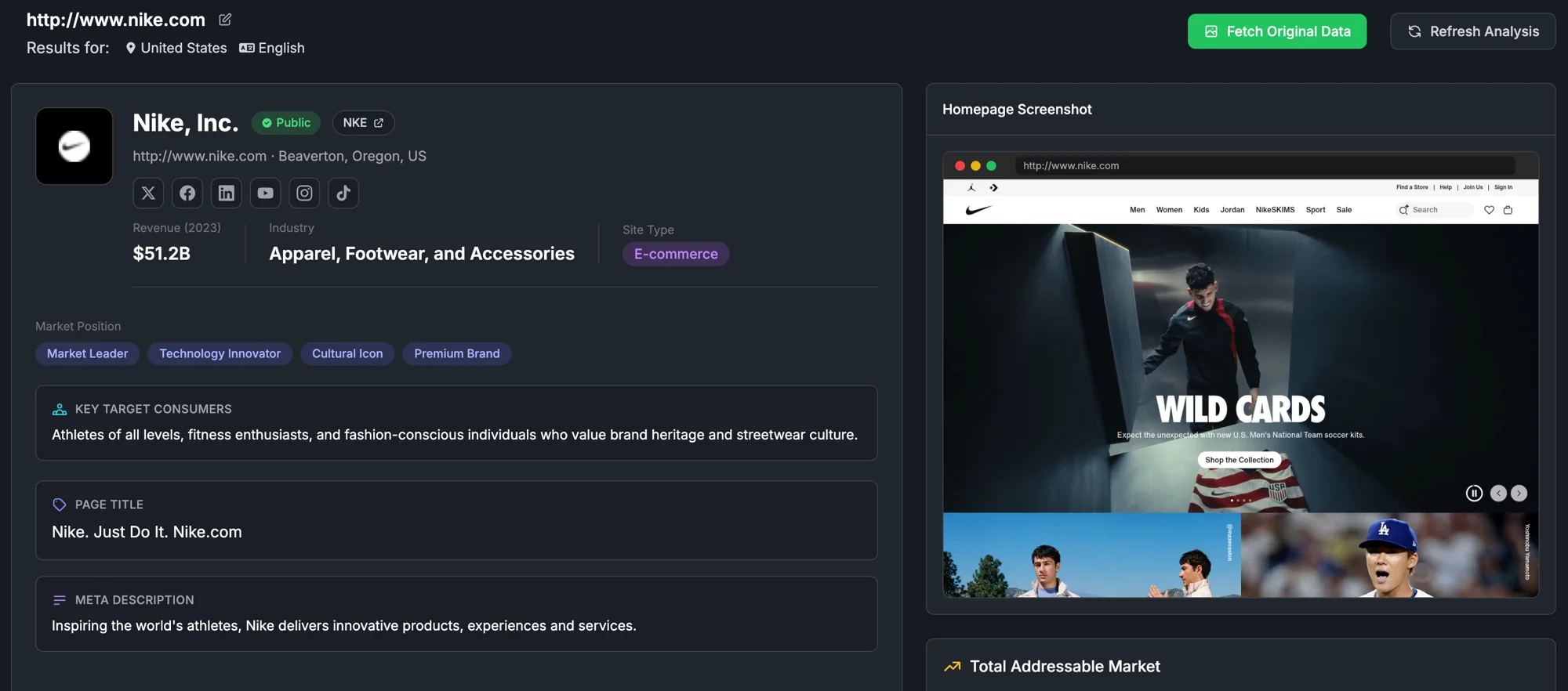Click the main http://www.nike.com page heading
1568x691 pixels.
[x=116, y=20]
